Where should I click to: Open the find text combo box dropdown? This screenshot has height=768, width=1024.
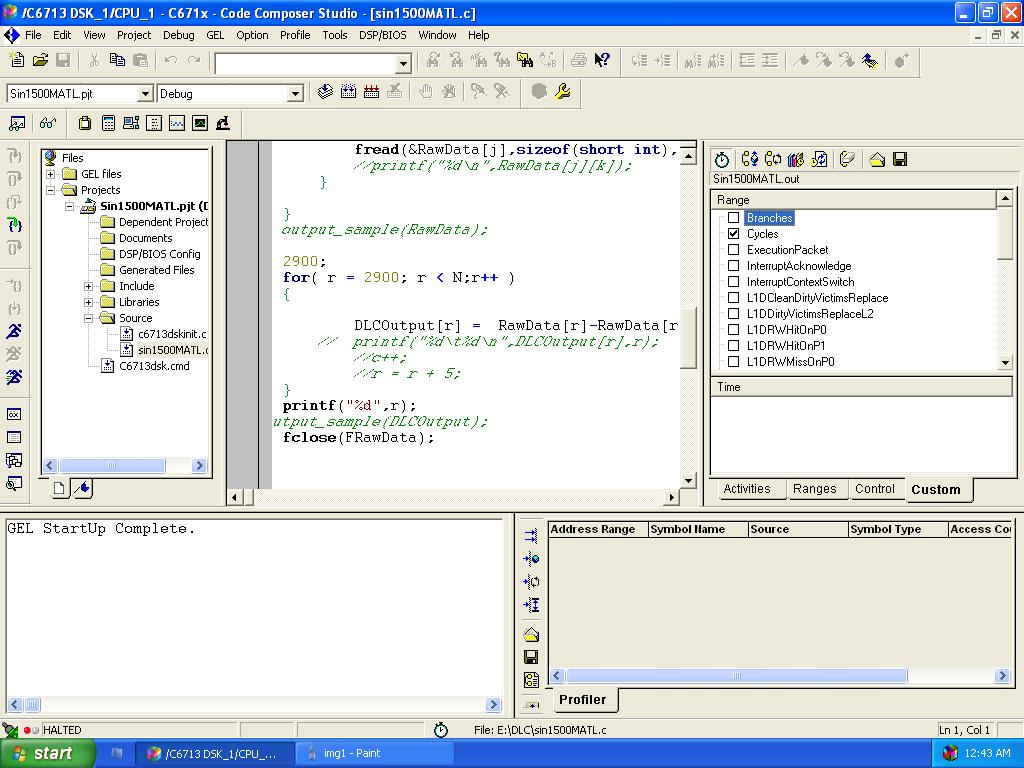tap(403, 63)
